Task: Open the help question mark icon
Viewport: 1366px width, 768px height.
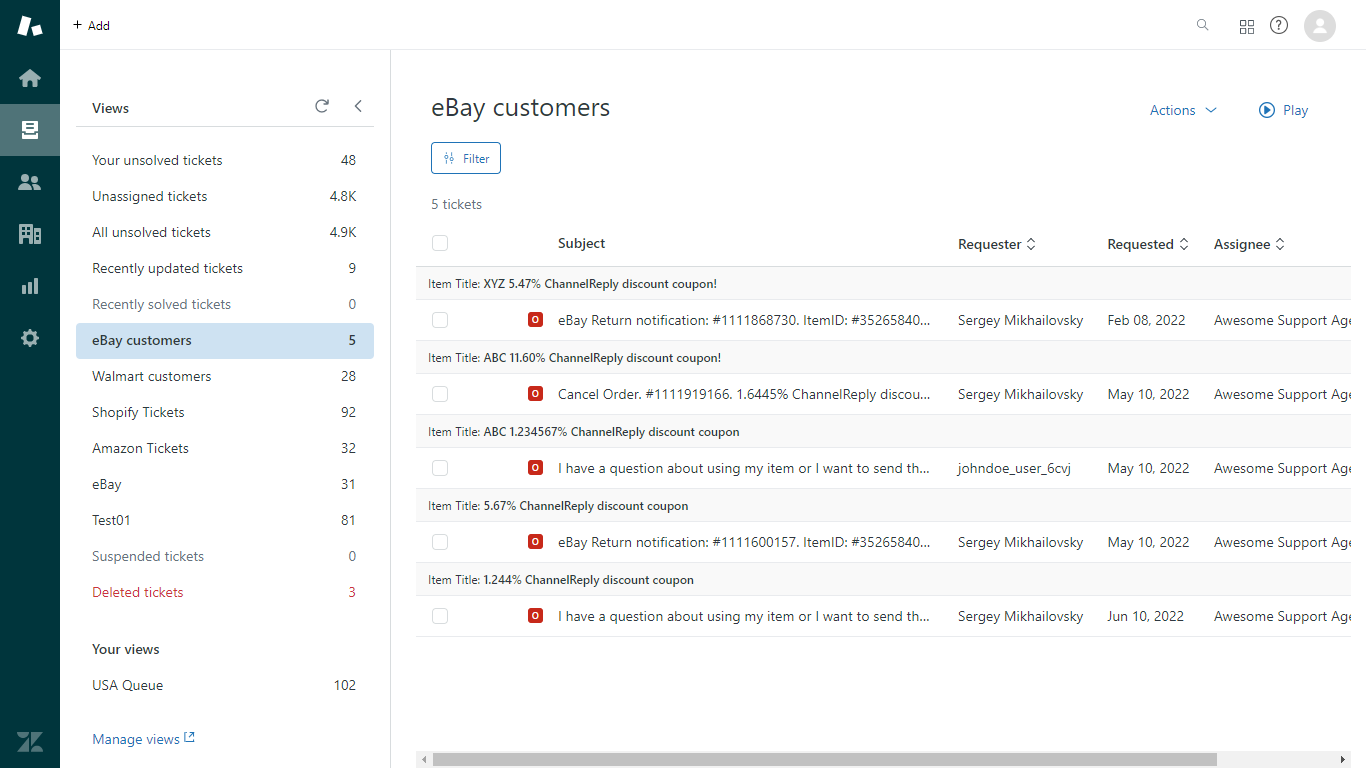Action: 1279,25
